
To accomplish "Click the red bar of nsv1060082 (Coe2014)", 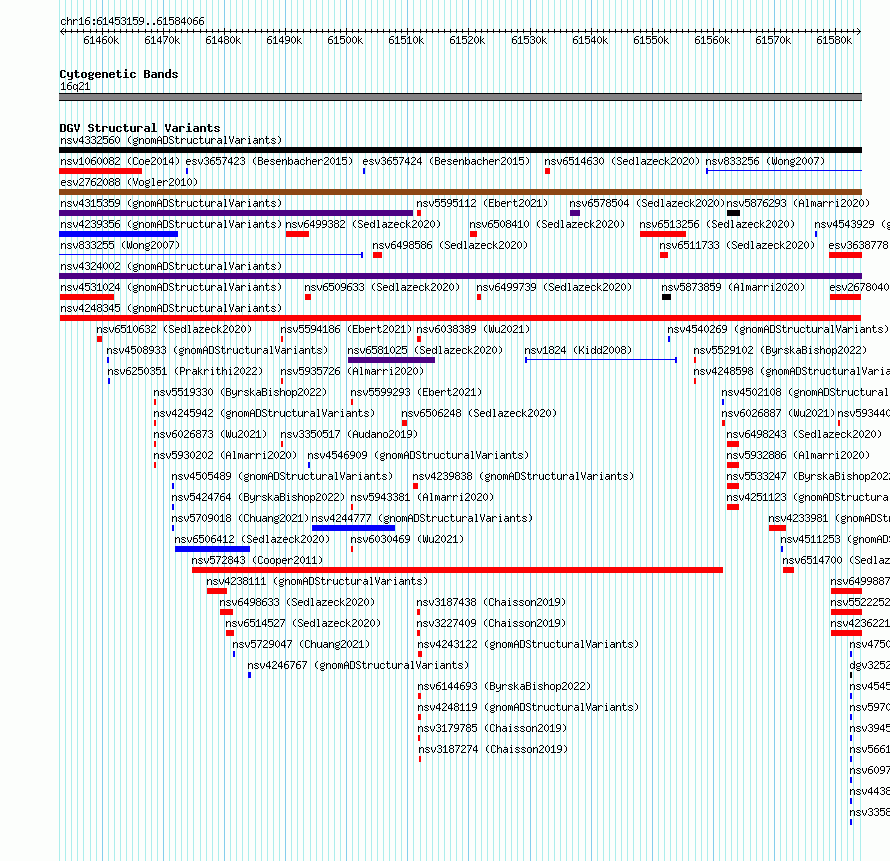I will pos(100,171).
